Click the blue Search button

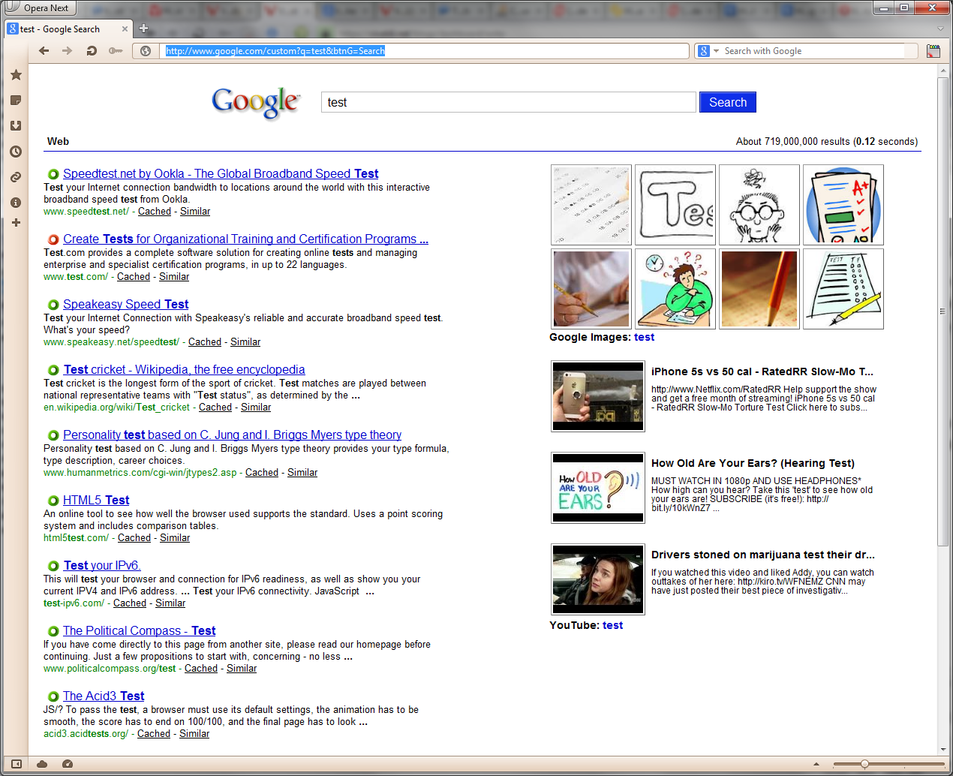pos(728,102)
